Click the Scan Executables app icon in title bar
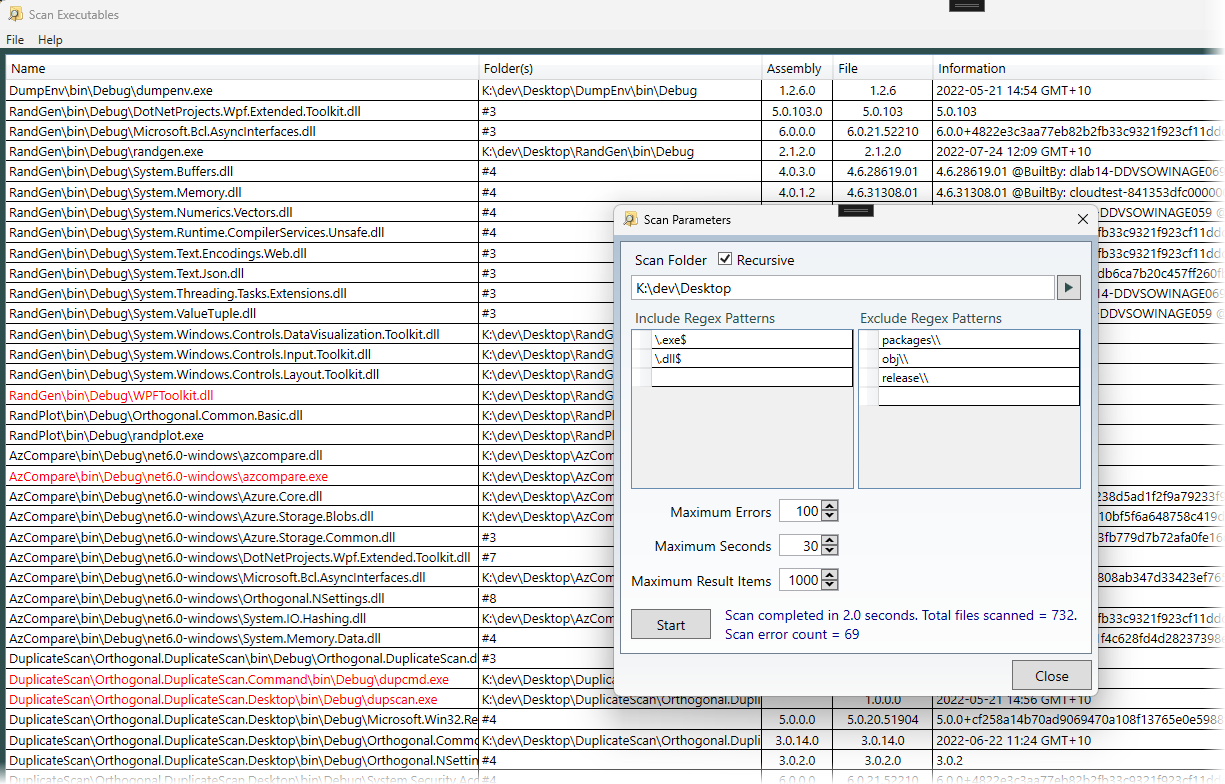 coord(15,14)
